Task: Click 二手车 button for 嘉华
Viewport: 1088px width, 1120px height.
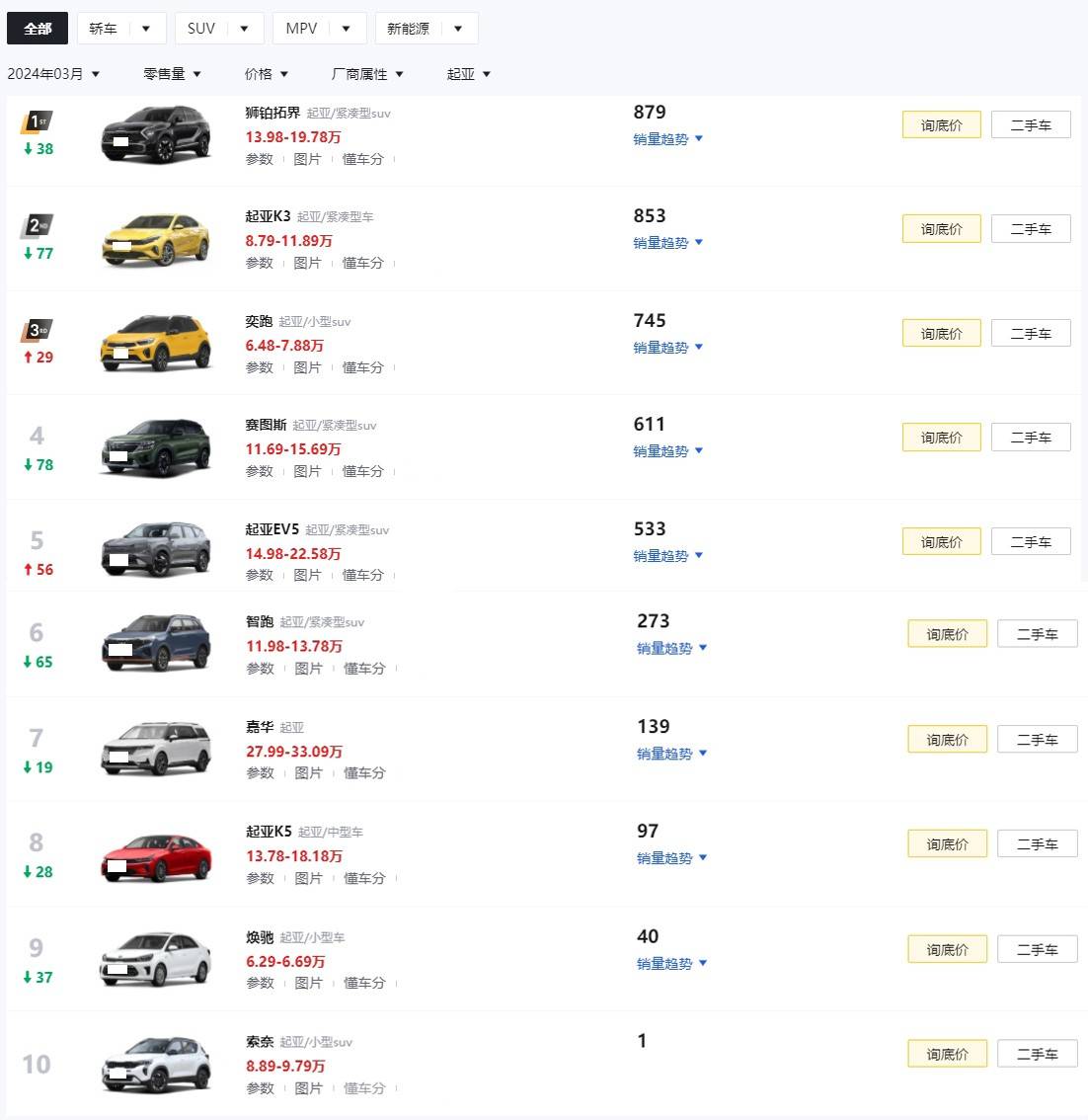Action: (1038, 740)
